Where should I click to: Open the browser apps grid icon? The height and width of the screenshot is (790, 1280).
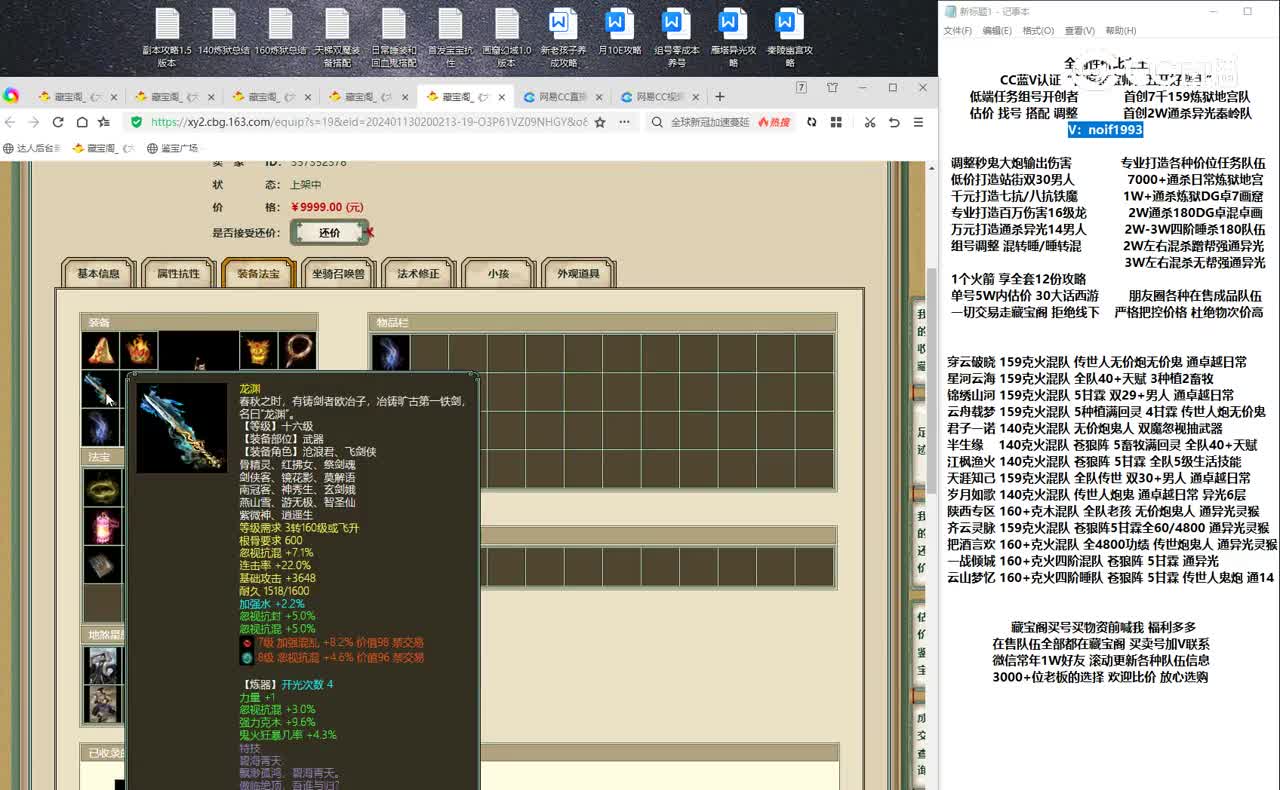click(x=837, y=122)
